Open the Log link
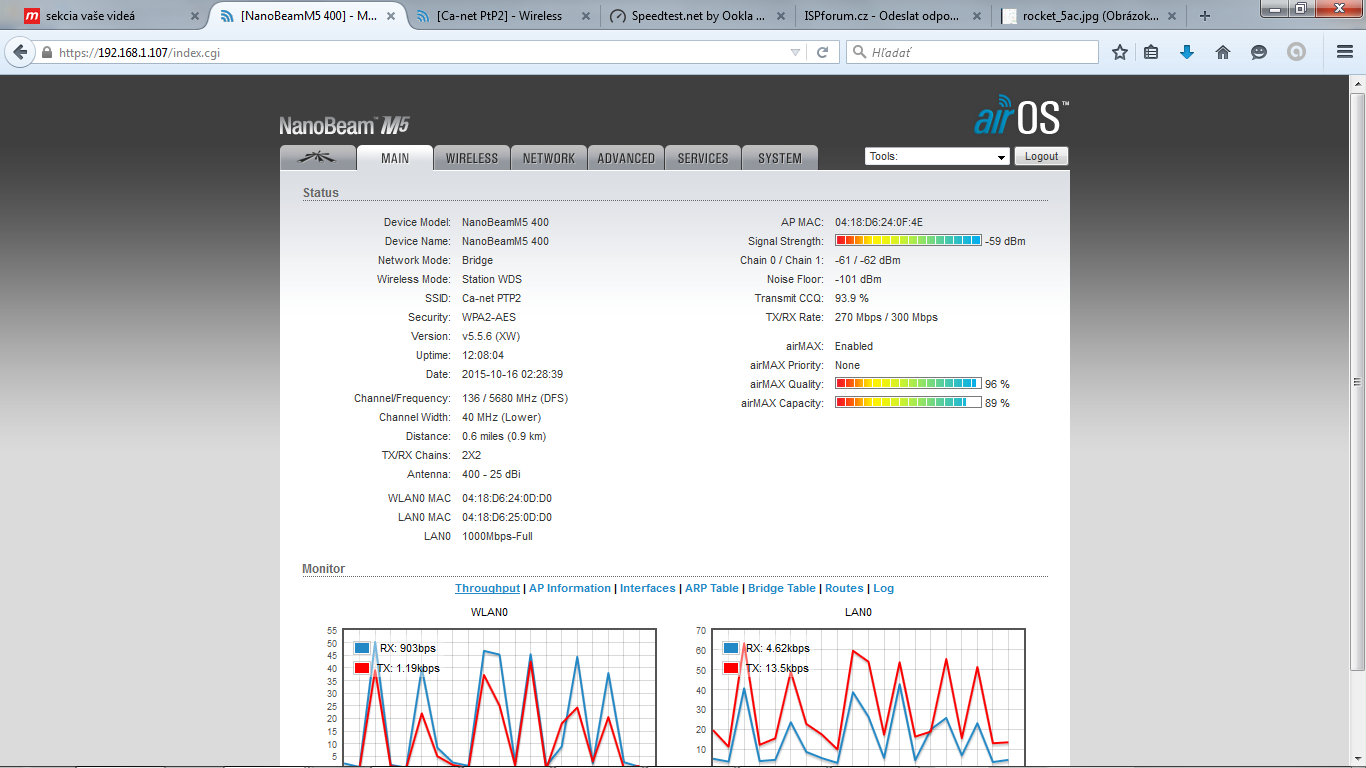The height and width of the screenshot is (768, 1366). point(884,588)
